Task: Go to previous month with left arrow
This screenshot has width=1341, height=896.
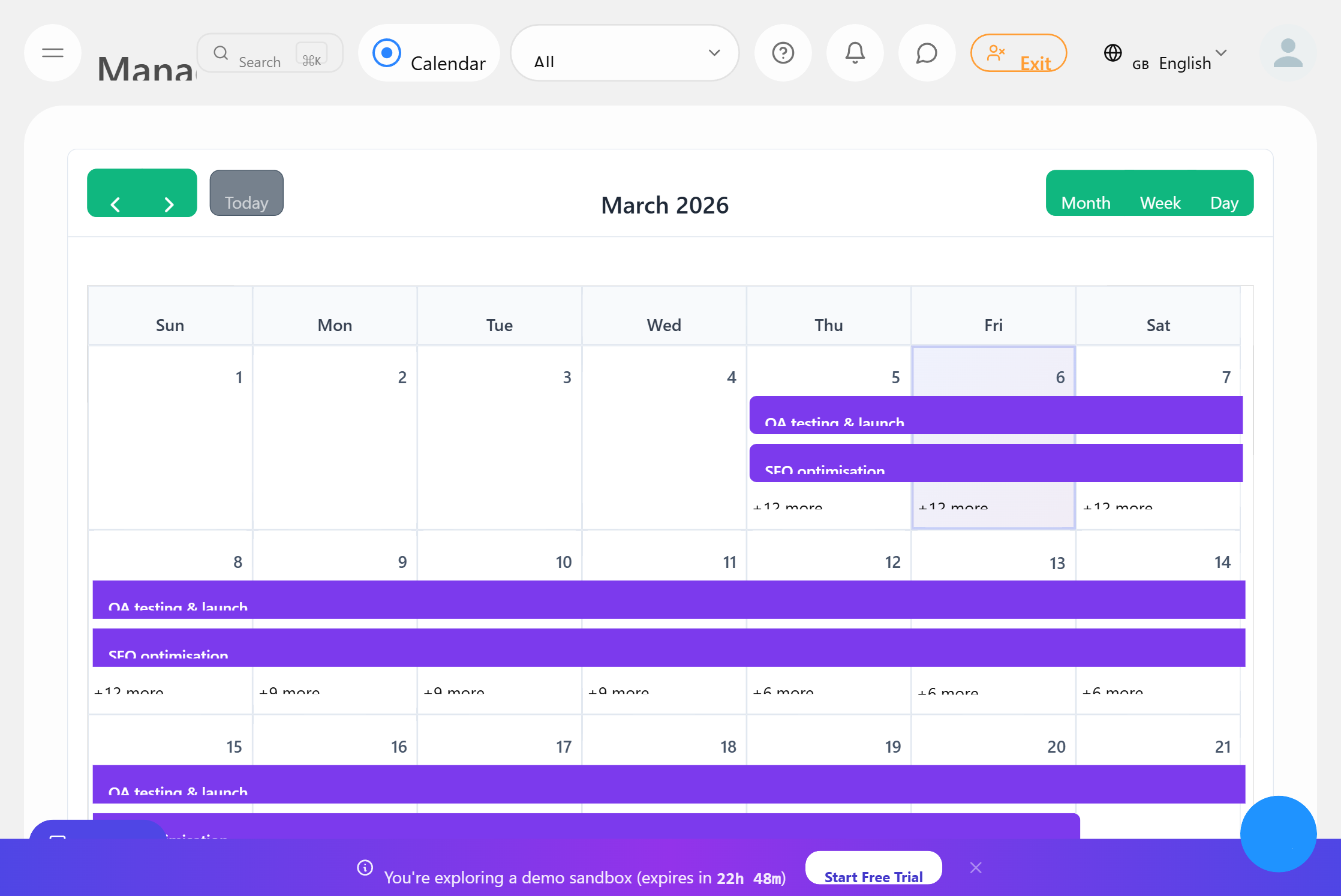Action: pos(116,203)
